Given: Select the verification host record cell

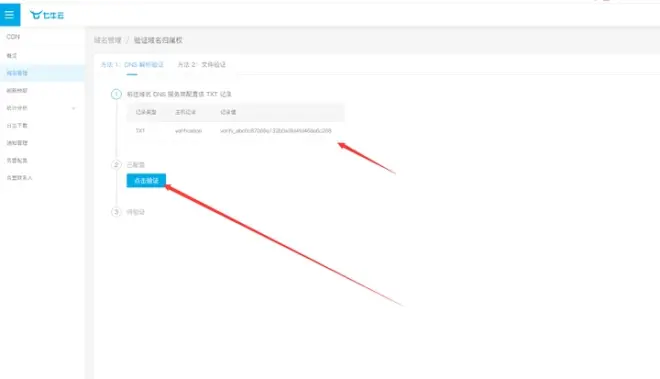Looking at the screenshot, I should 189,131.
